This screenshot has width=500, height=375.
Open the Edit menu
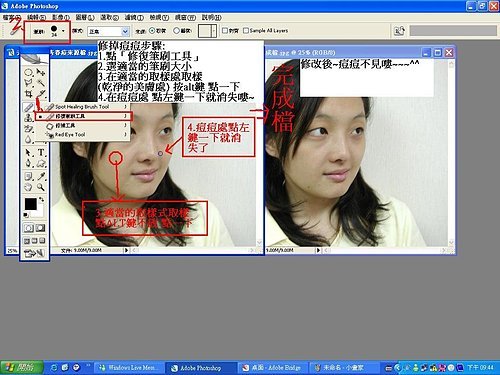tap(37, 17)
